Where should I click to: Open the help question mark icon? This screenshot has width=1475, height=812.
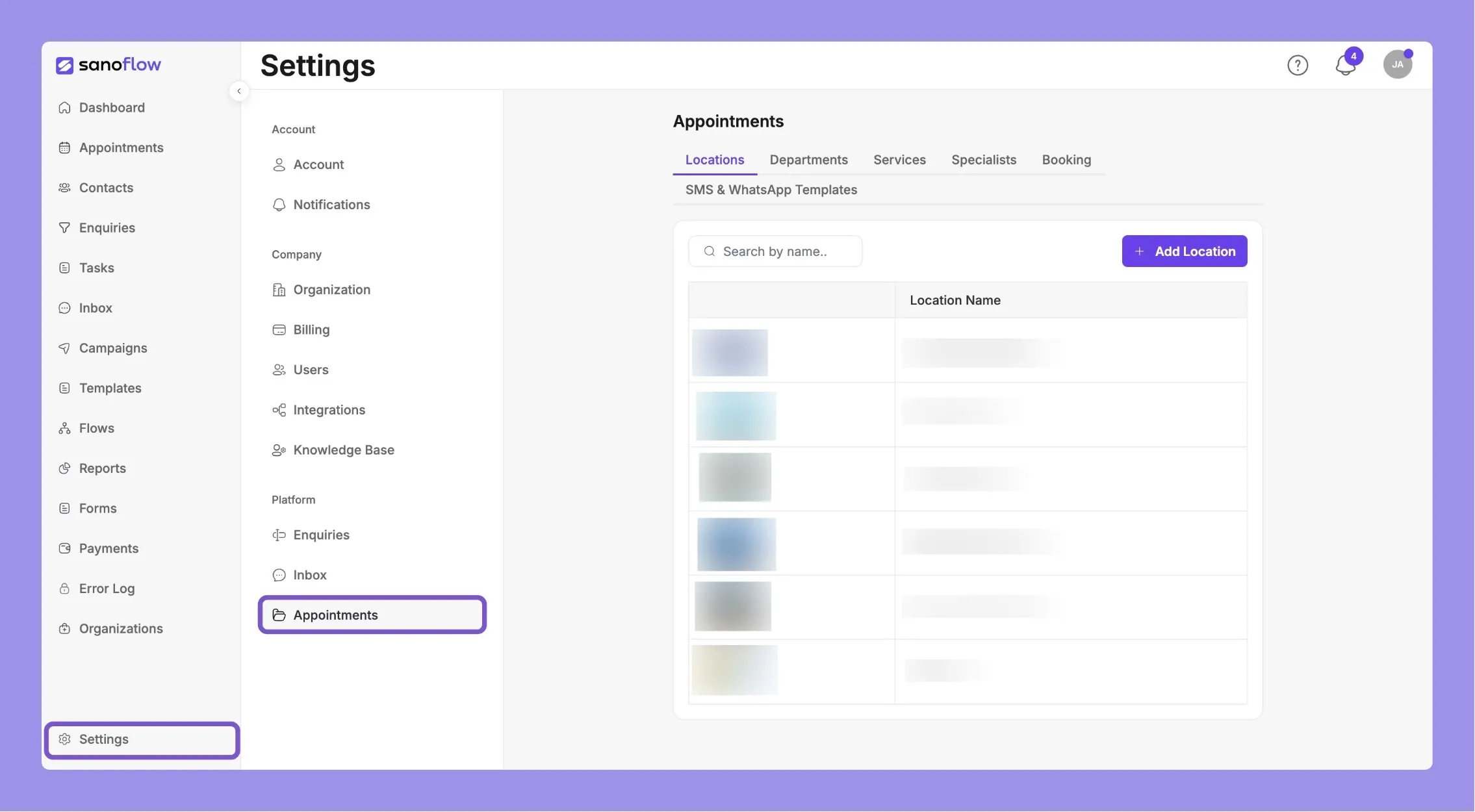[x=1298, y=65]
